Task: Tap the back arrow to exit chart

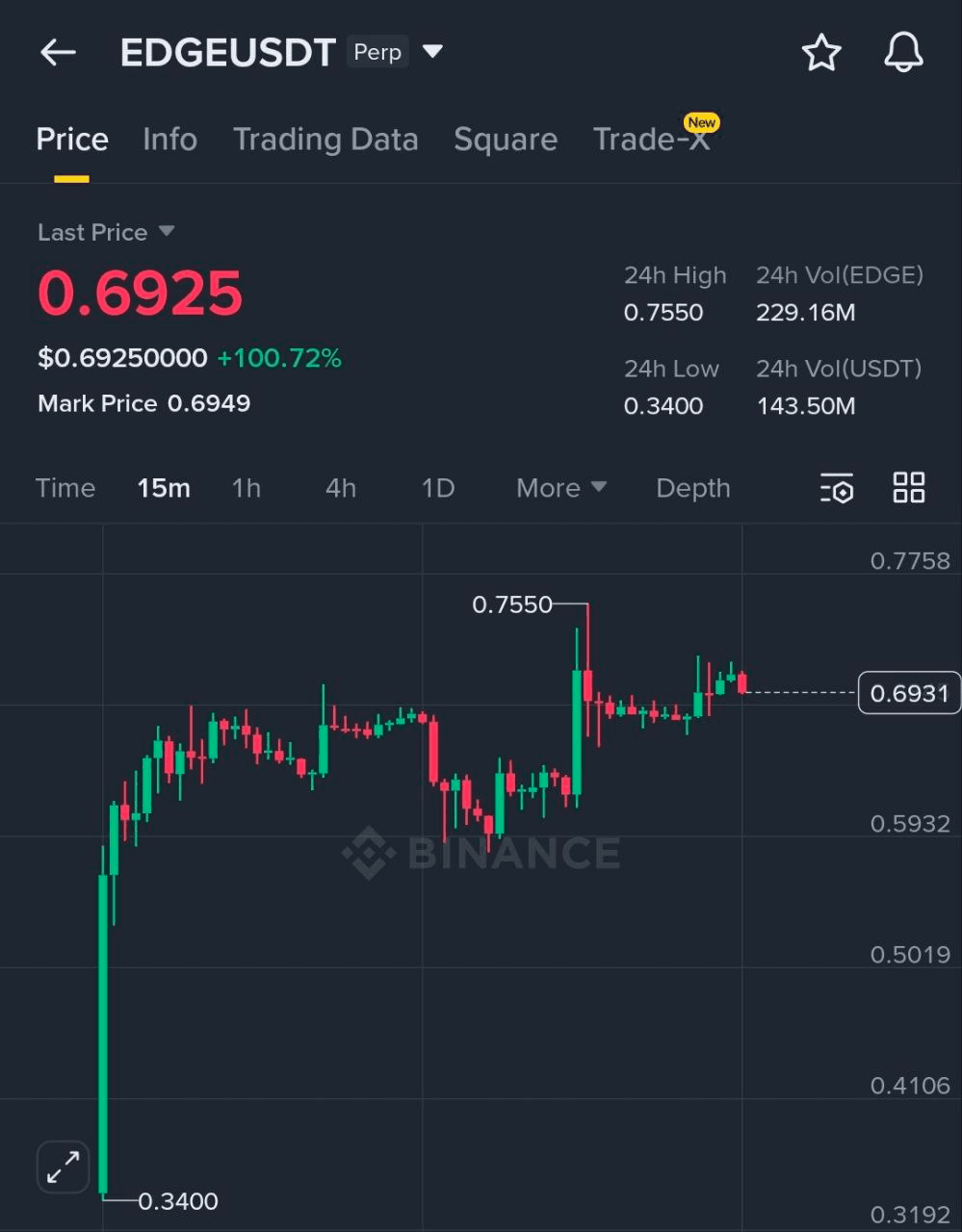Action: click(58, 52)
